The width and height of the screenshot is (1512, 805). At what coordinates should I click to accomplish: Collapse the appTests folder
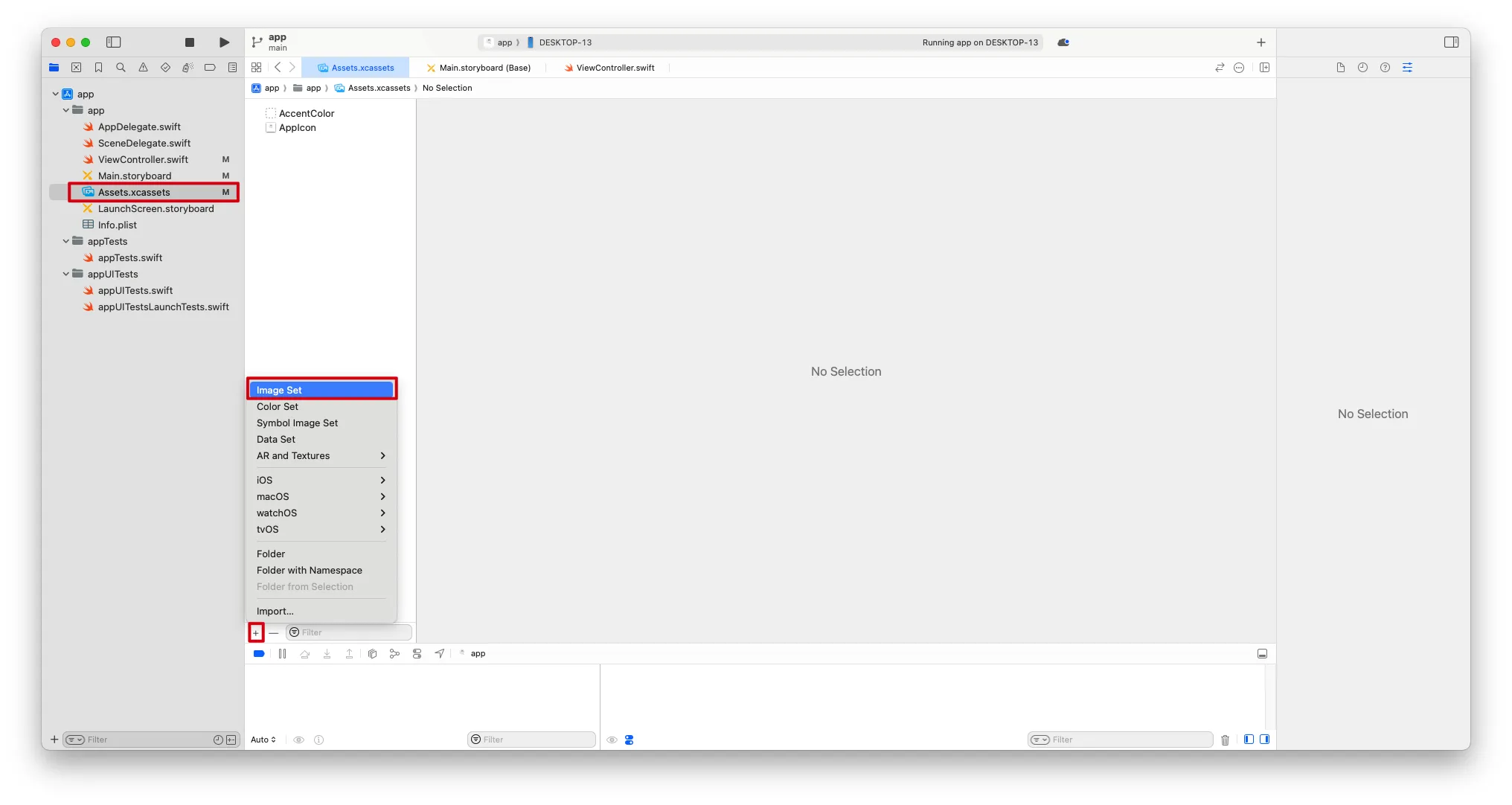coord(66,242)
